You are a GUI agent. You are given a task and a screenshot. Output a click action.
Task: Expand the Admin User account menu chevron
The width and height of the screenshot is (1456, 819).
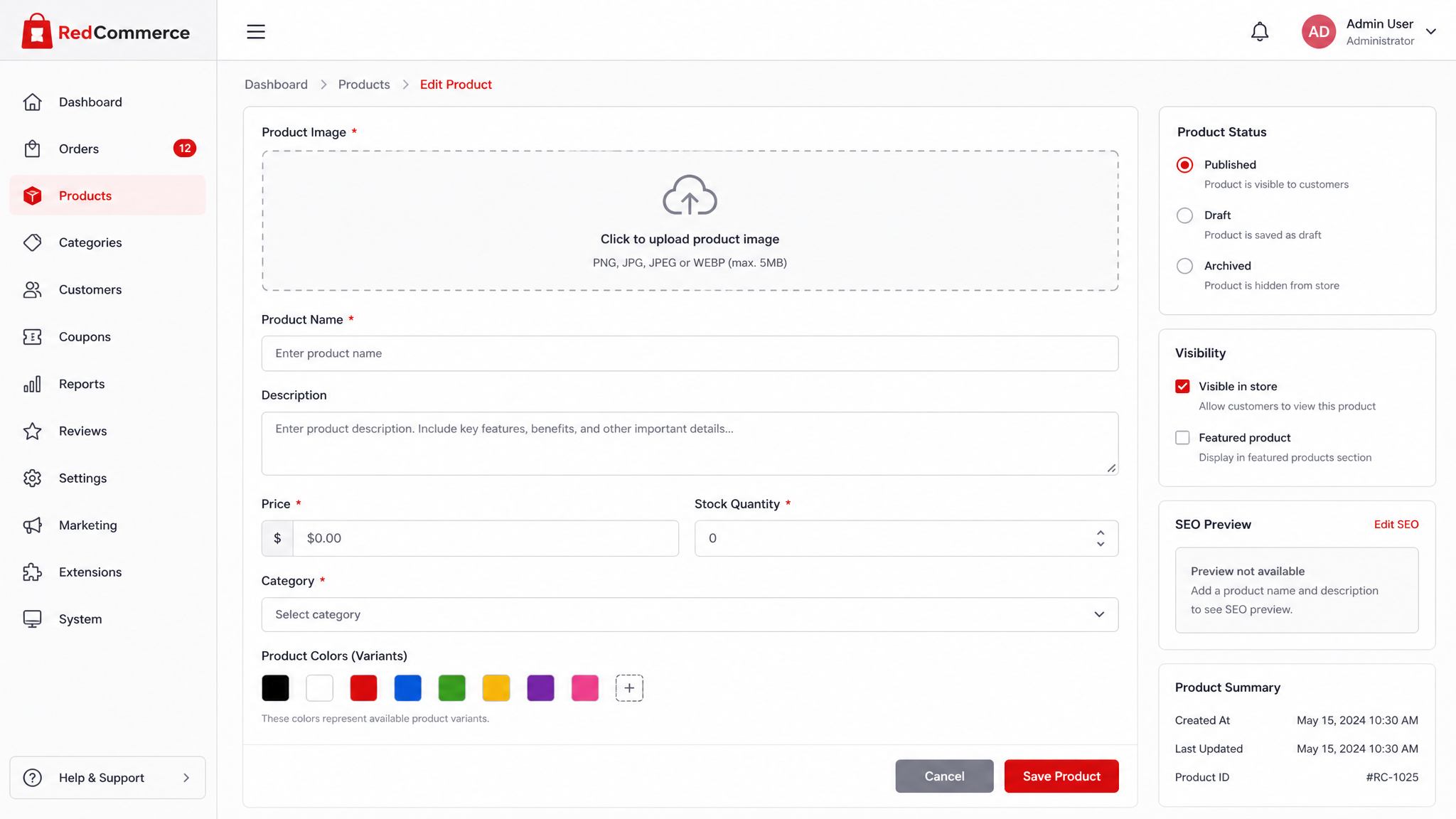[1431, 31]
